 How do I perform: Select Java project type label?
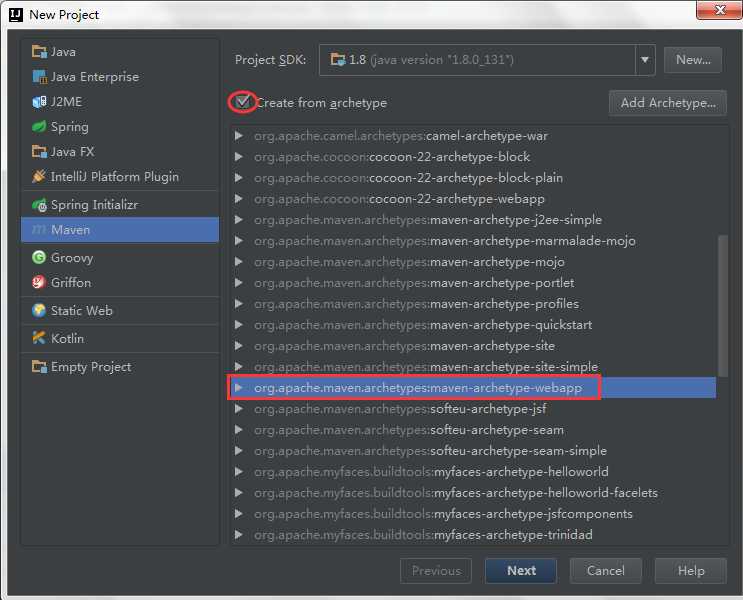pos(63,52)
